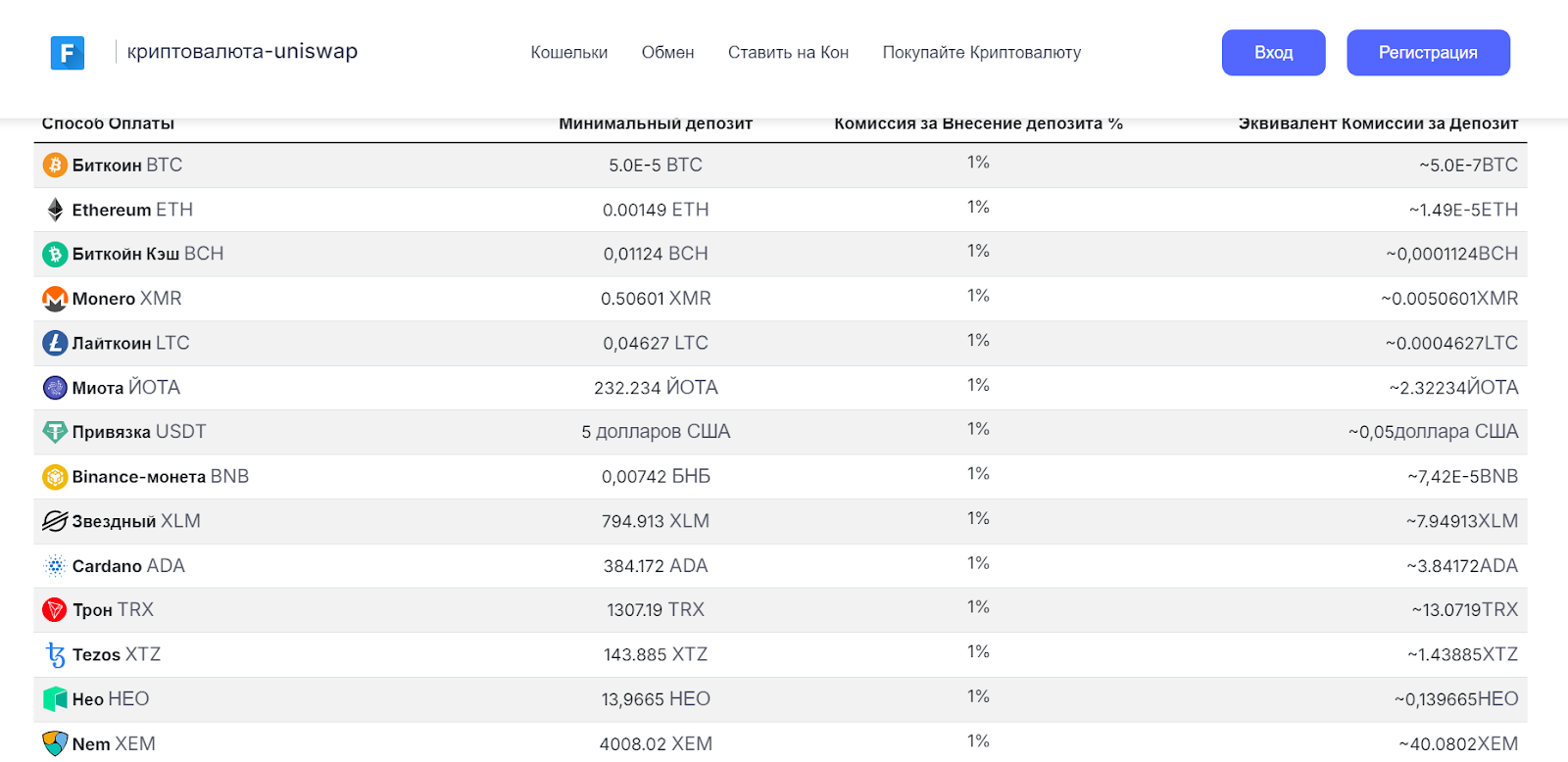
Task: Click the Binance BNB coin icon
Action: coord(55,477)
